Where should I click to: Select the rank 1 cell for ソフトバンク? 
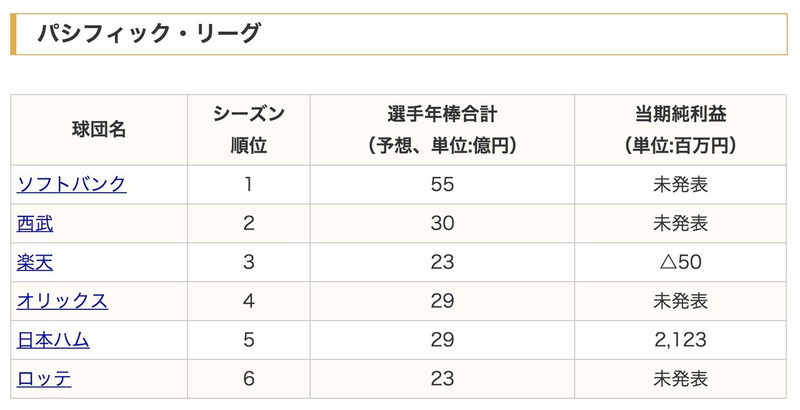248,184
